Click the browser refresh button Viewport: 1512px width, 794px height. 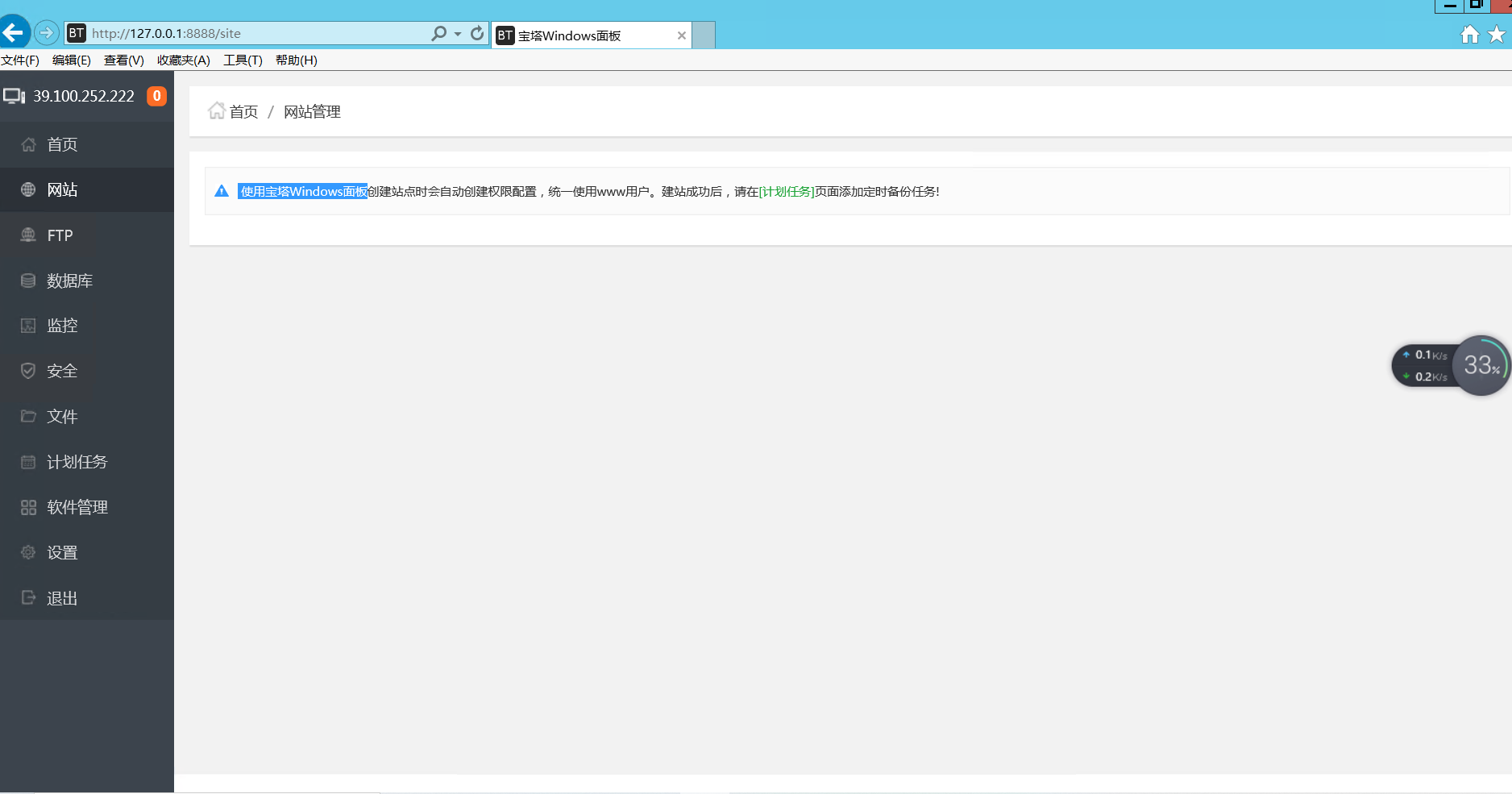477,33
